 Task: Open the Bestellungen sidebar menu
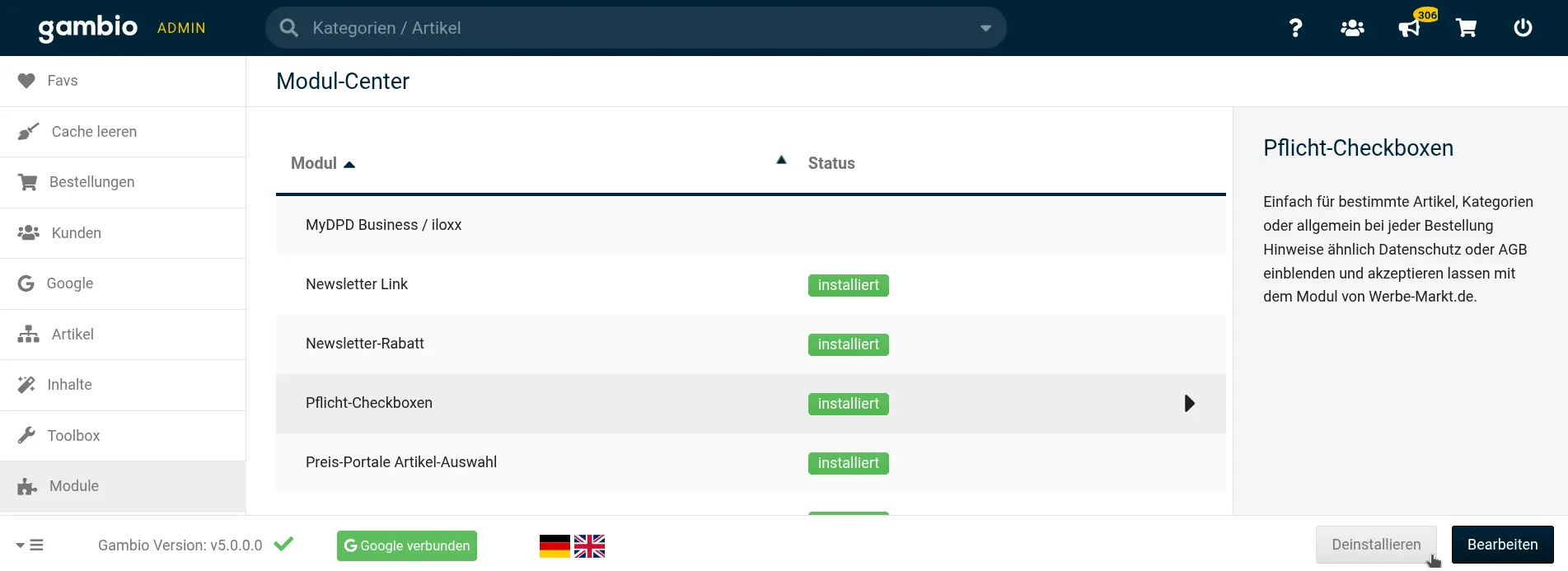click(91, 182)
